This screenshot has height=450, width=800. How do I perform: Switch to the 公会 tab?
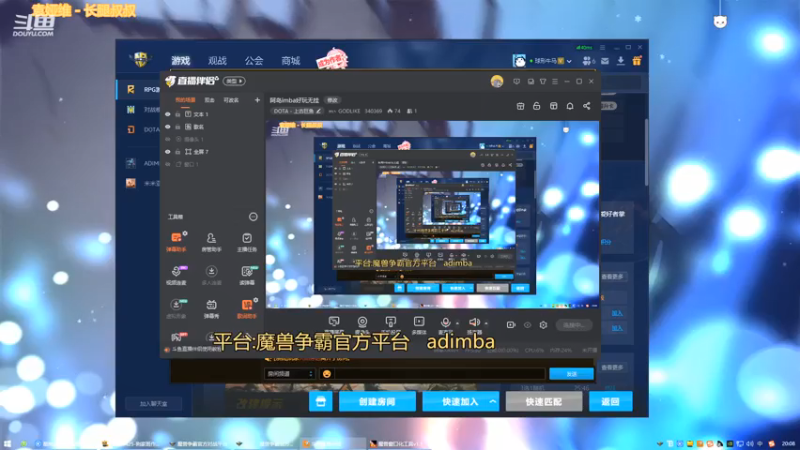click(x=254, y=61)
